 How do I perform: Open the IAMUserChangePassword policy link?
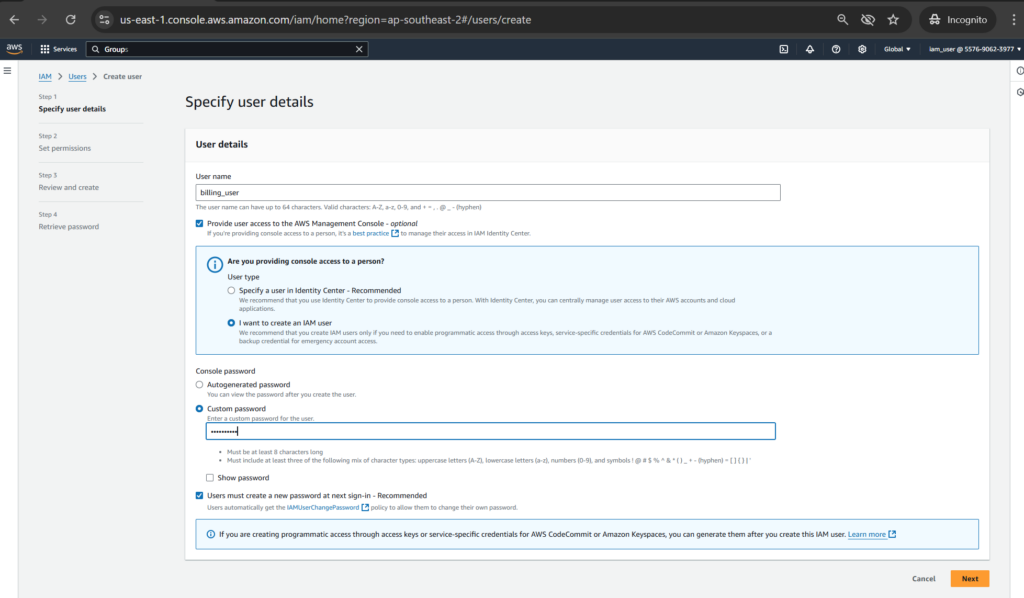click(321, 508)
